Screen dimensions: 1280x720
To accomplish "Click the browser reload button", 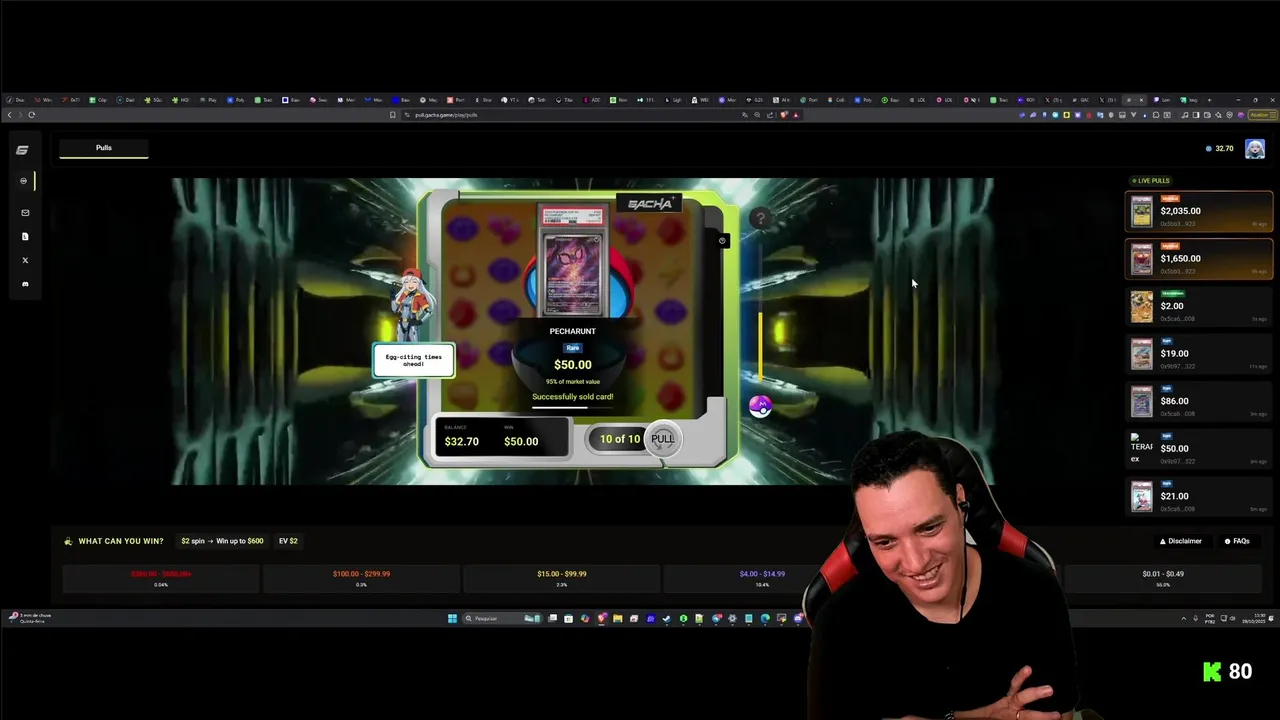I will click(32, 115).
